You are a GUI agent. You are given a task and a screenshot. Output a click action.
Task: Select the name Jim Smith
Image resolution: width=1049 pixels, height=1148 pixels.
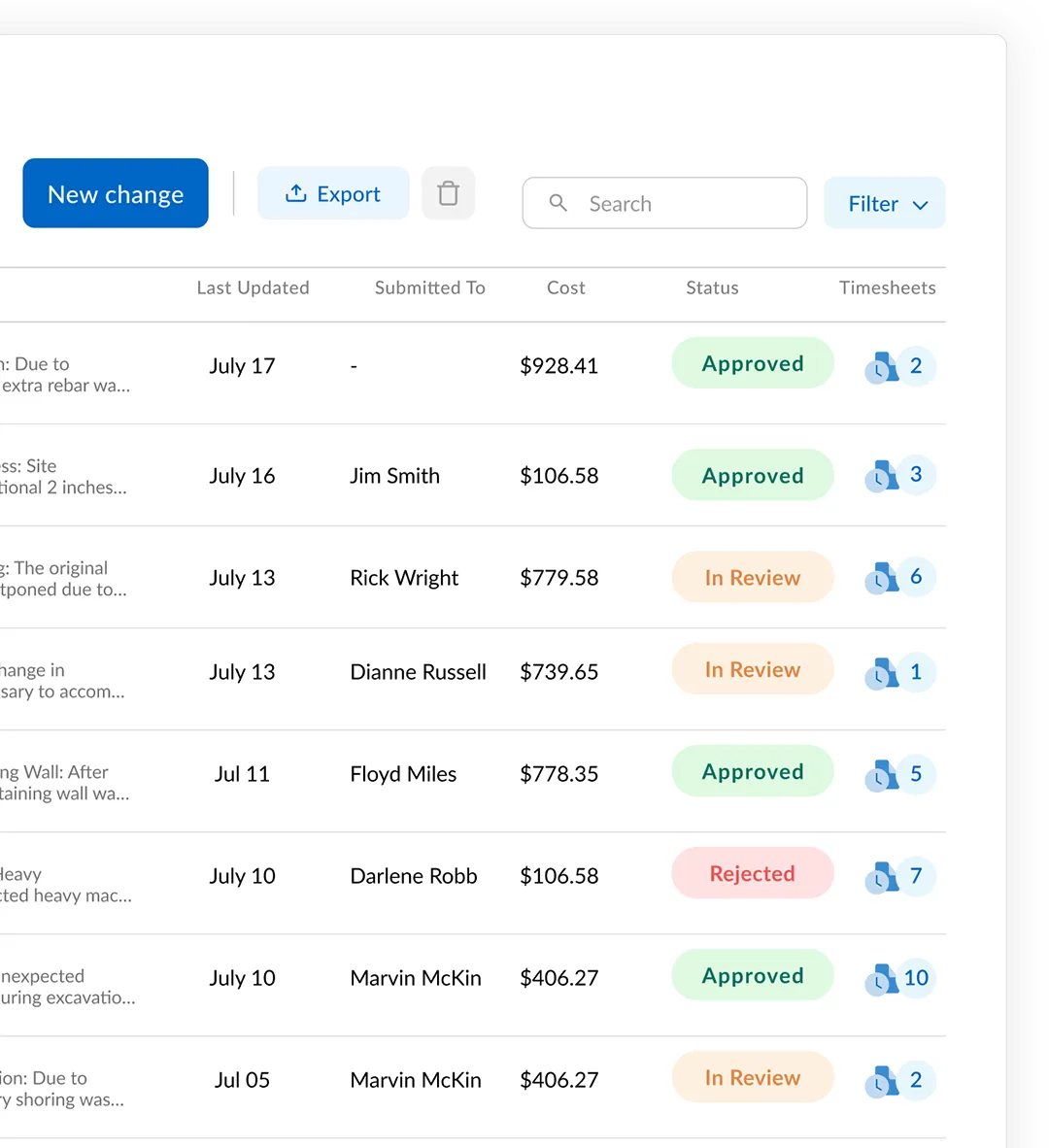(x=394, y=476)
